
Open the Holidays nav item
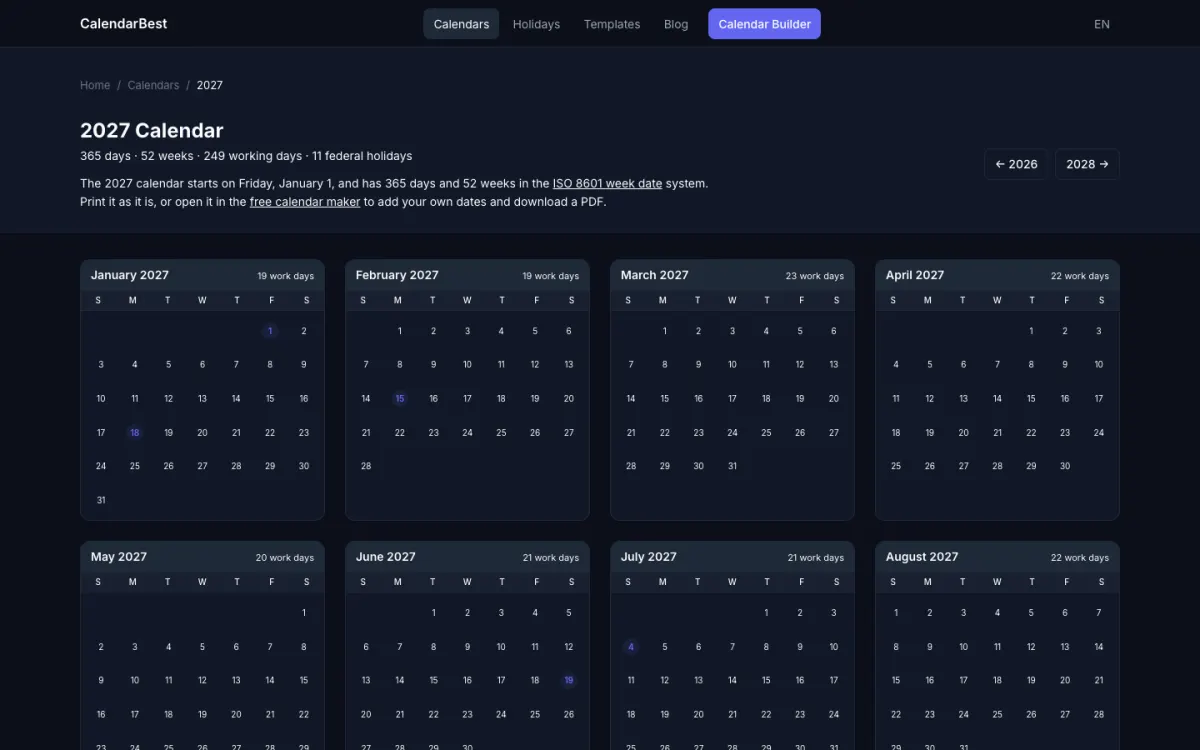(x=536, y=24)
